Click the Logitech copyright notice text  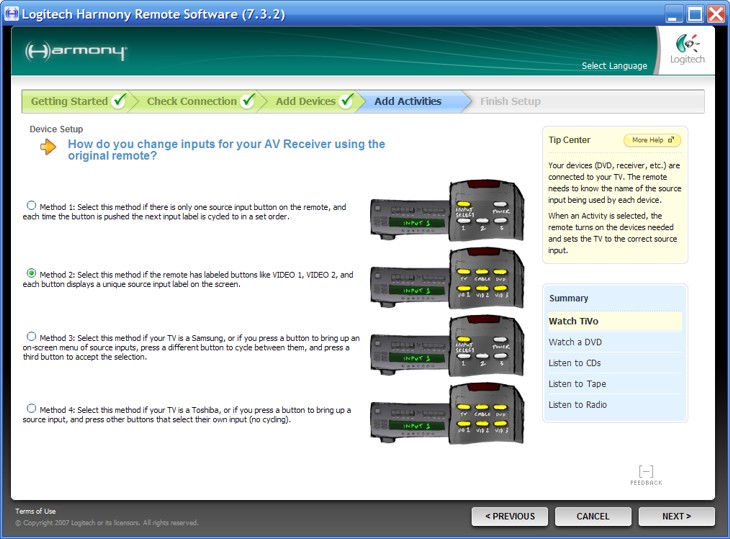[107, 523]
